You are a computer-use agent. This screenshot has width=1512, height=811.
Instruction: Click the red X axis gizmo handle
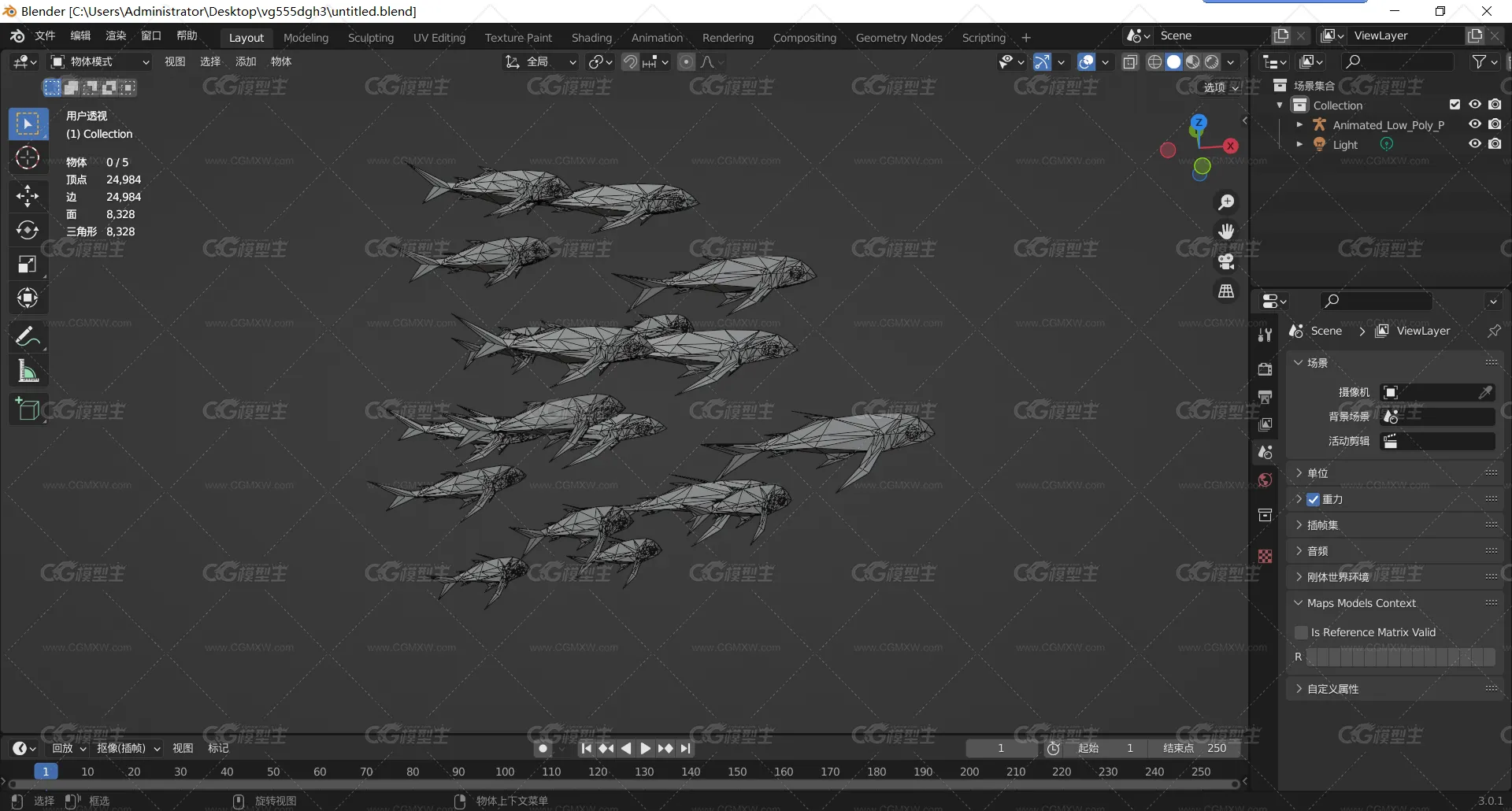pos(1230,146)
